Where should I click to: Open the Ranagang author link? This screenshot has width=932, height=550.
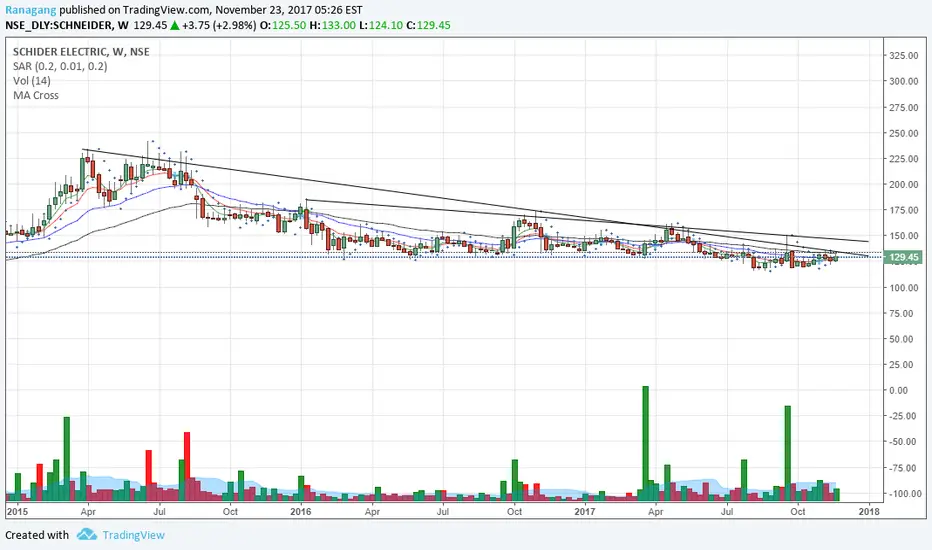tap(30, 10)
